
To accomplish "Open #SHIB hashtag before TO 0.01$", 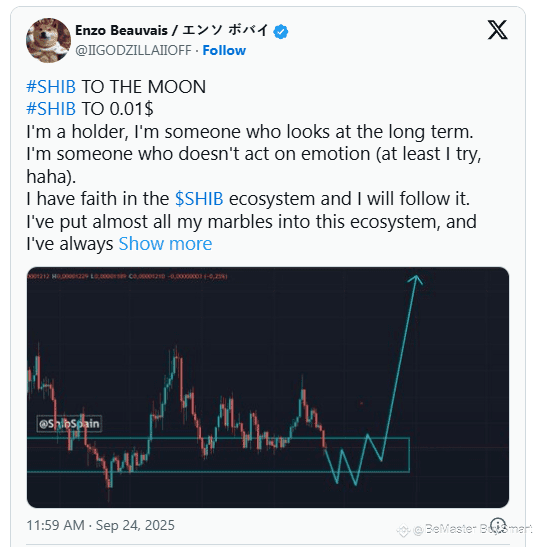I will [51, 108].
